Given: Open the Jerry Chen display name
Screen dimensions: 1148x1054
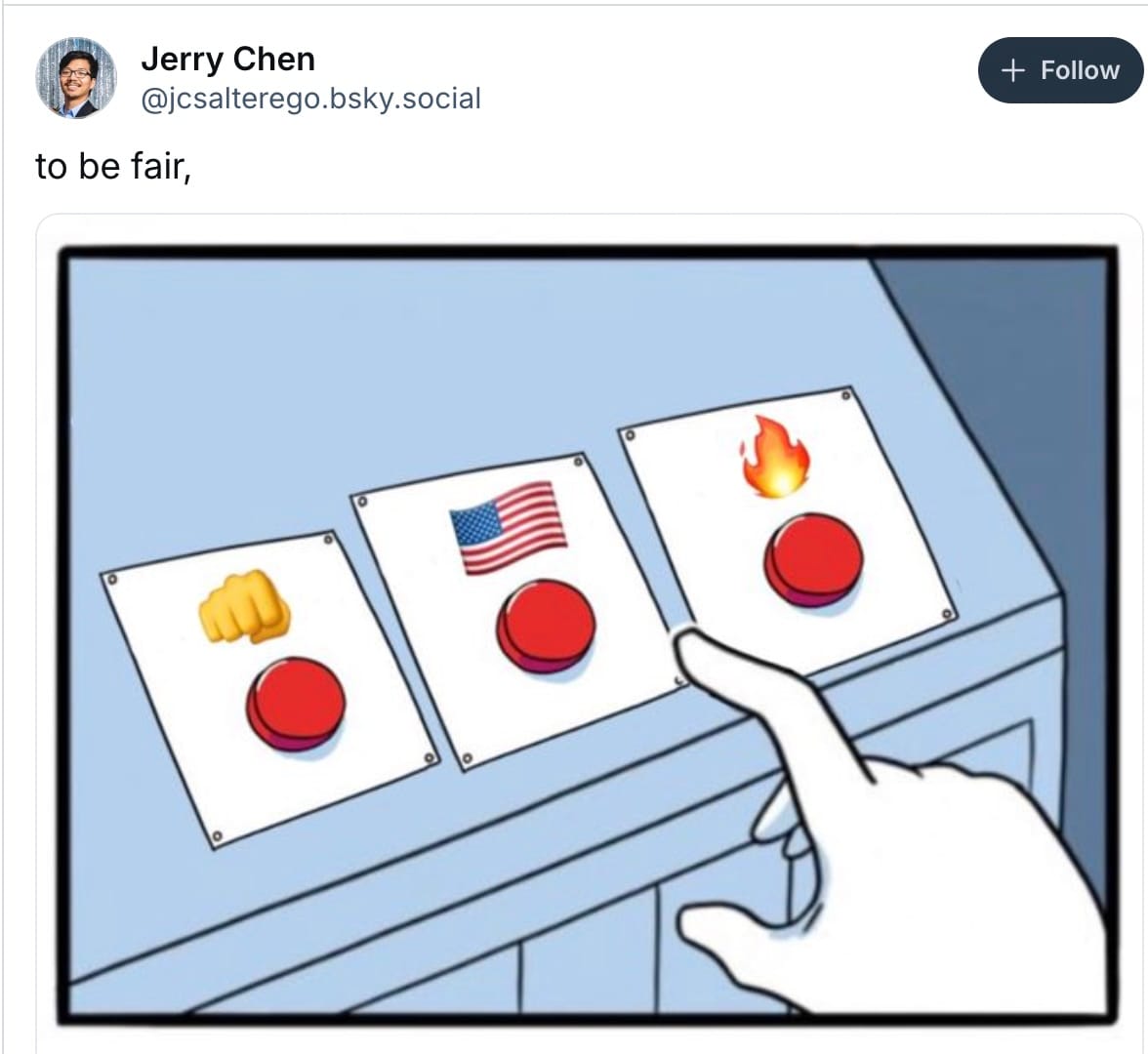Looking at the screenshot, I should pos(227,59).
